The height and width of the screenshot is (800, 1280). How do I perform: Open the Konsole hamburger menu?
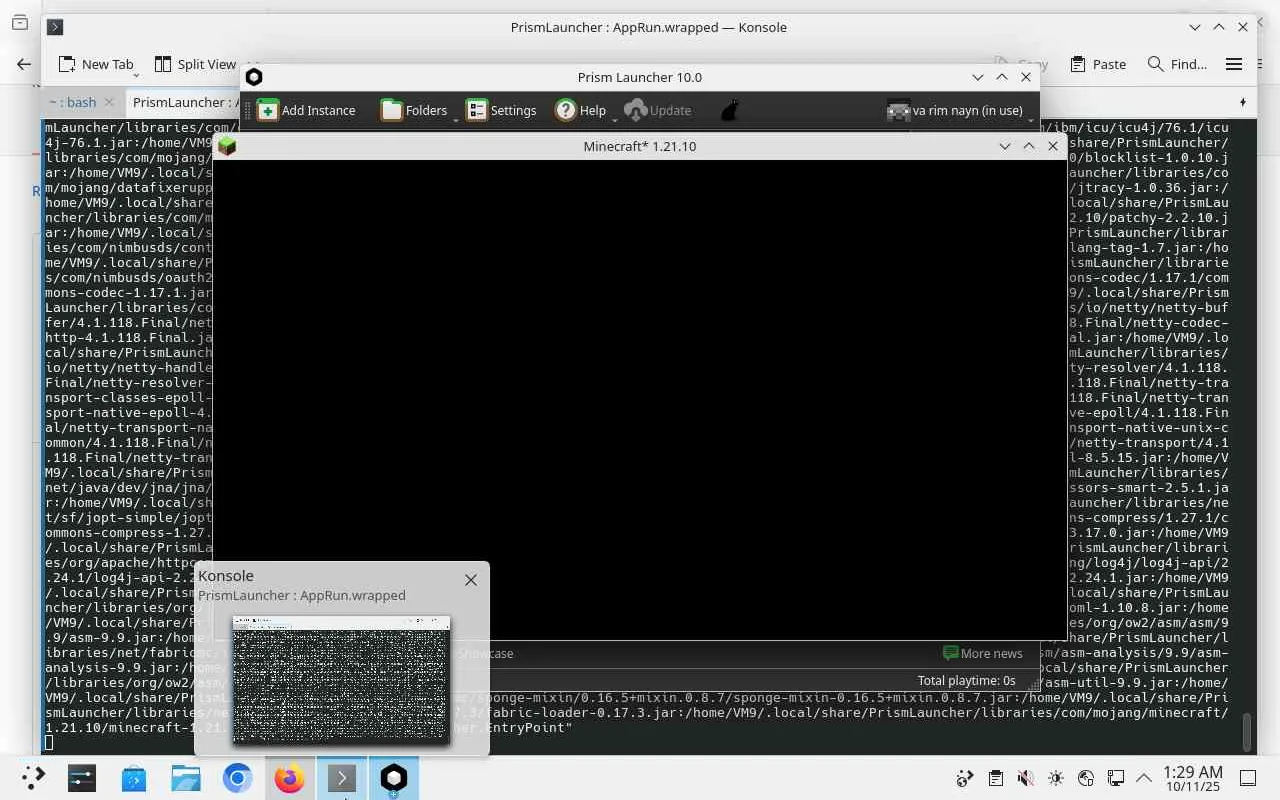[x=1234, y=64]
